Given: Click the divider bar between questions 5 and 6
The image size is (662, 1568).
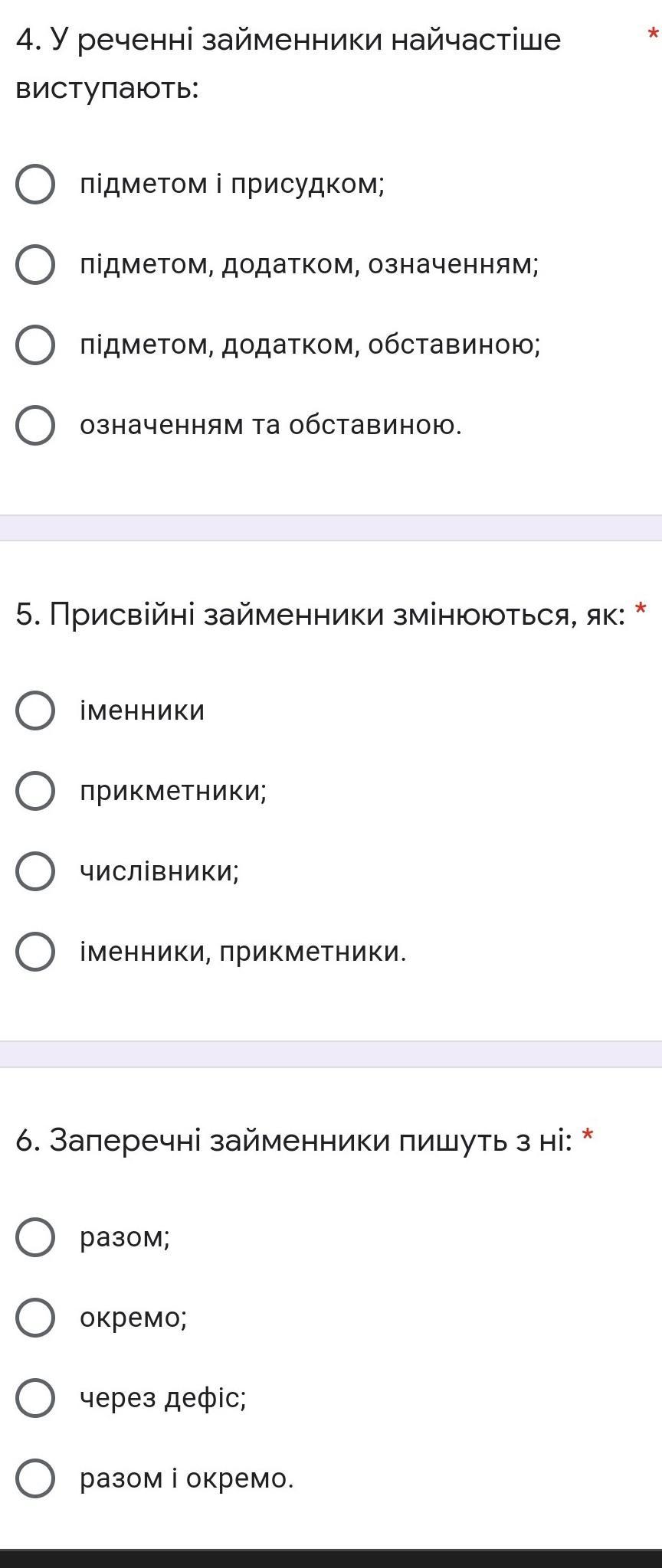Looking at the screenshot, I should coord(331,1054).
